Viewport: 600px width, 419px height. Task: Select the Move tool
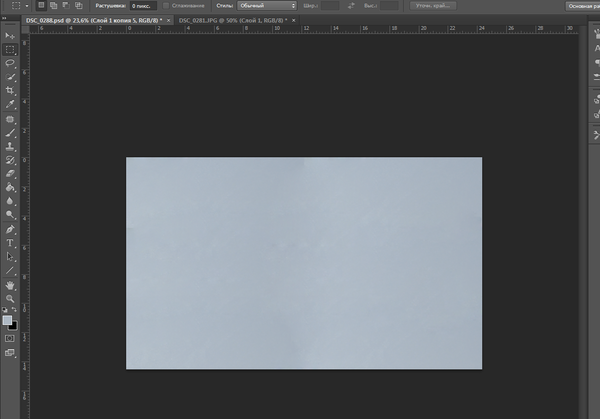(x=10, y=36)
